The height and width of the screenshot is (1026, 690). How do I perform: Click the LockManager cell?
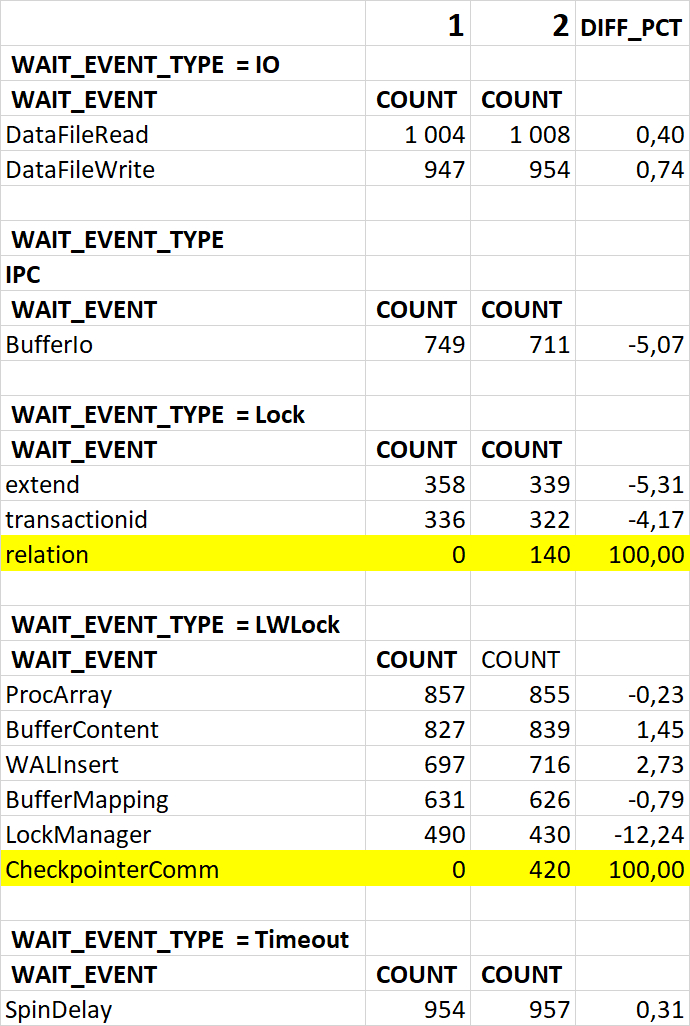[x=78, y=835]
